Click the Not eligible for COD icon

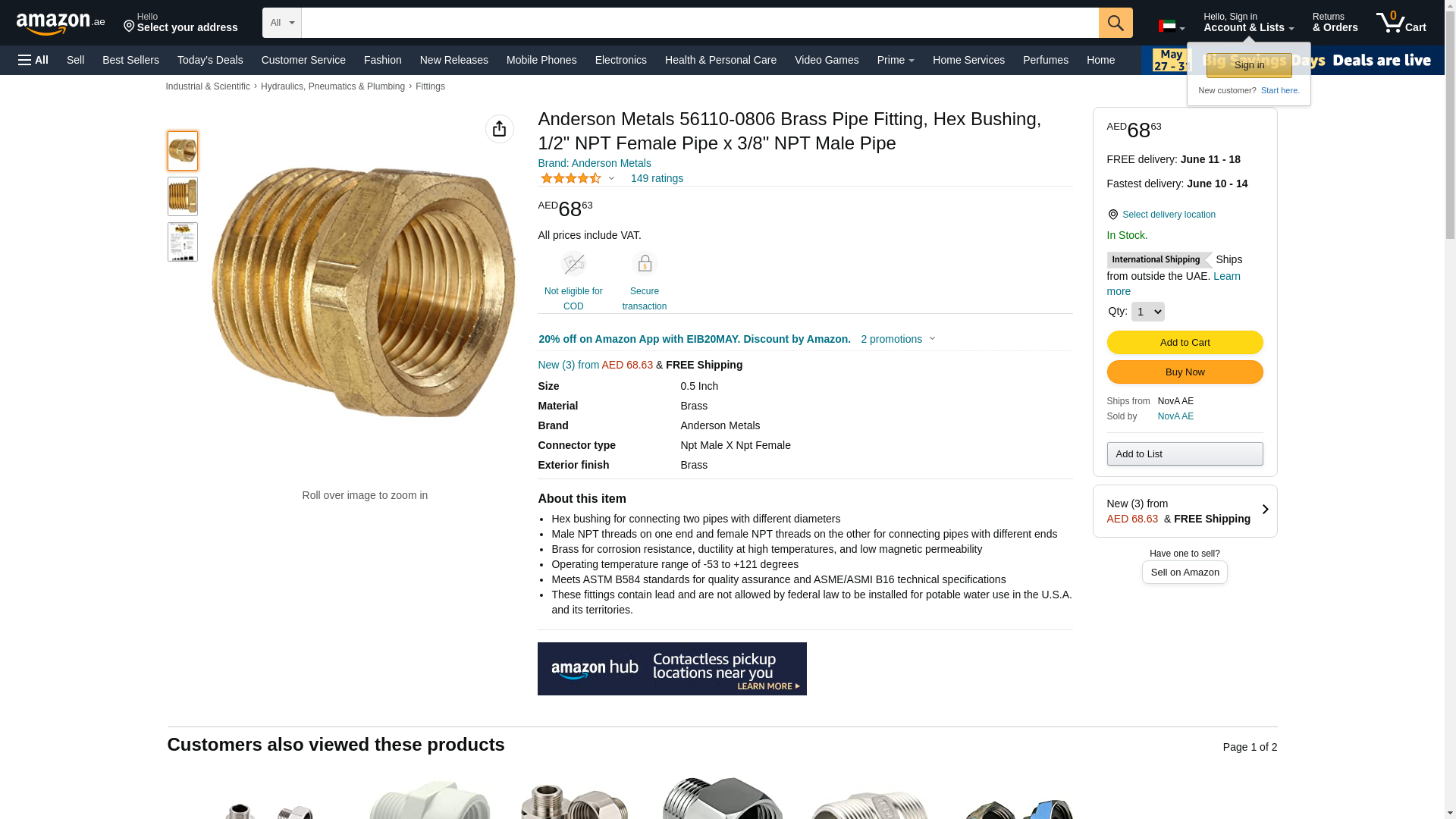[573, 263]
